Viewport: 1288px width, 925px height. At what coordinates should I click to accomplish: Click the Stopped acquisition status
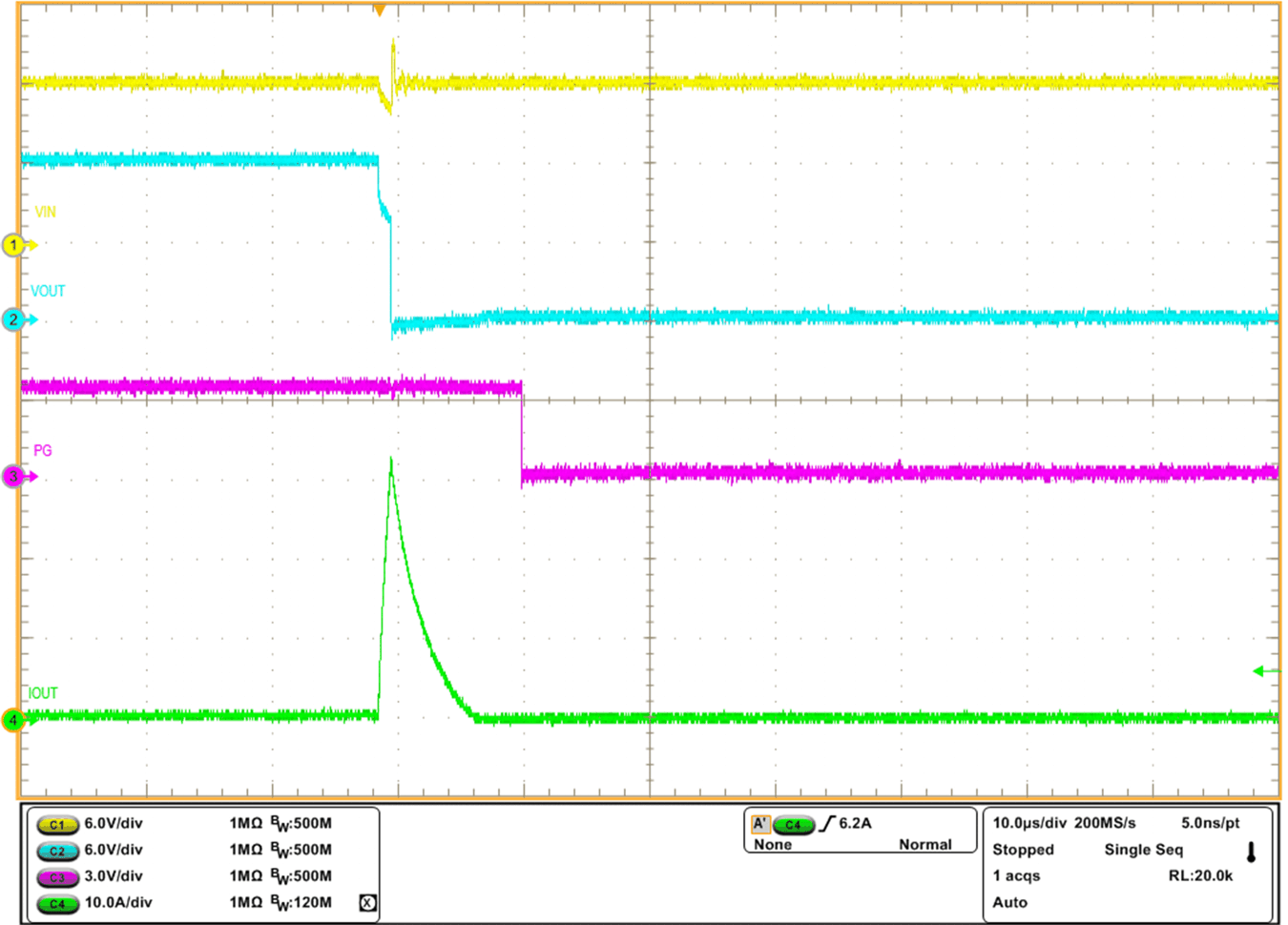[1023, 850]
